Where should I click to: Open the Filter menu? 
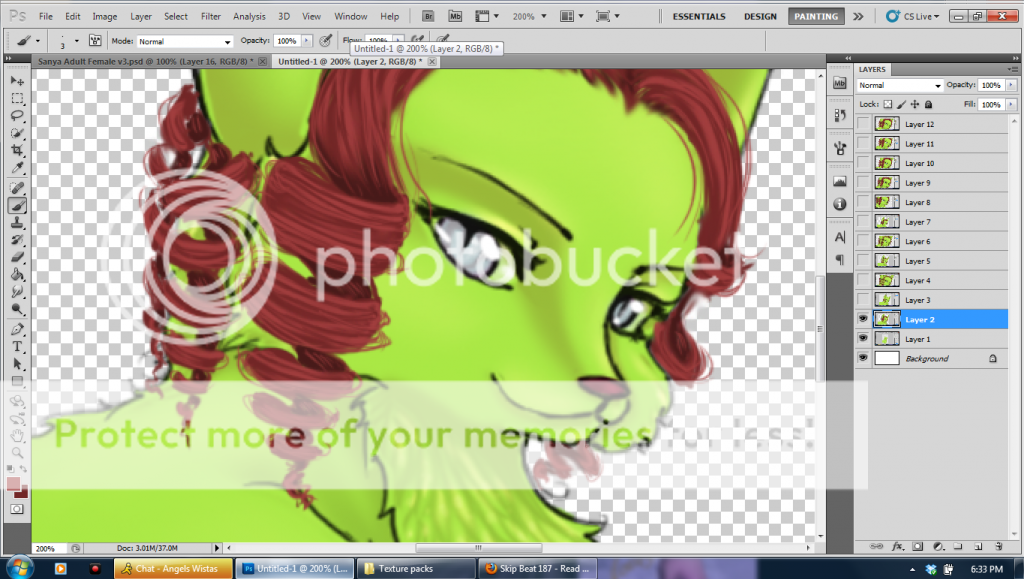point(210,16)
